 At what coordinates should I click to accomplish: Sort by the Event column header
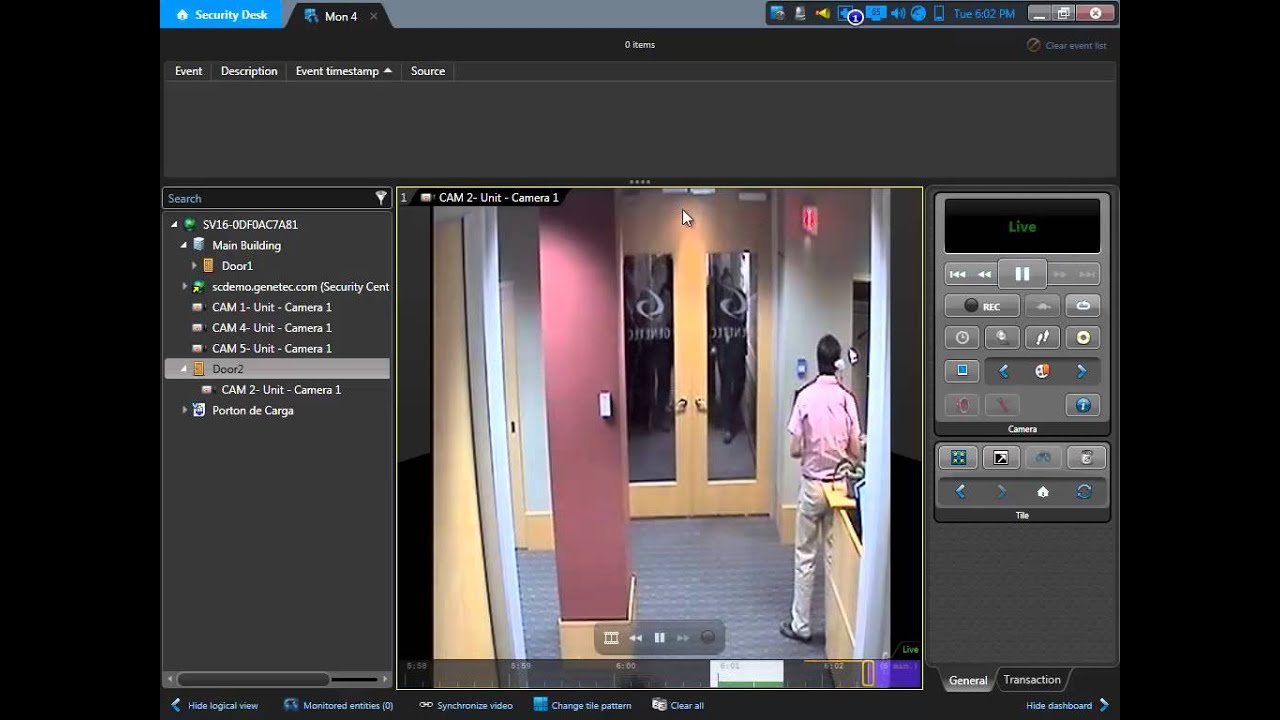[x=188, y=71]
